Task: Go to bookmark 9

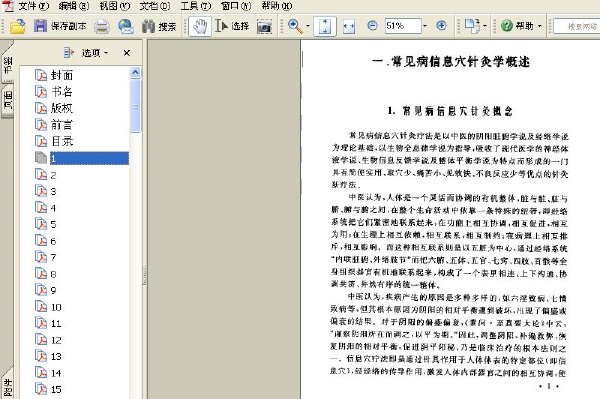Action: (x=53, y=290)
